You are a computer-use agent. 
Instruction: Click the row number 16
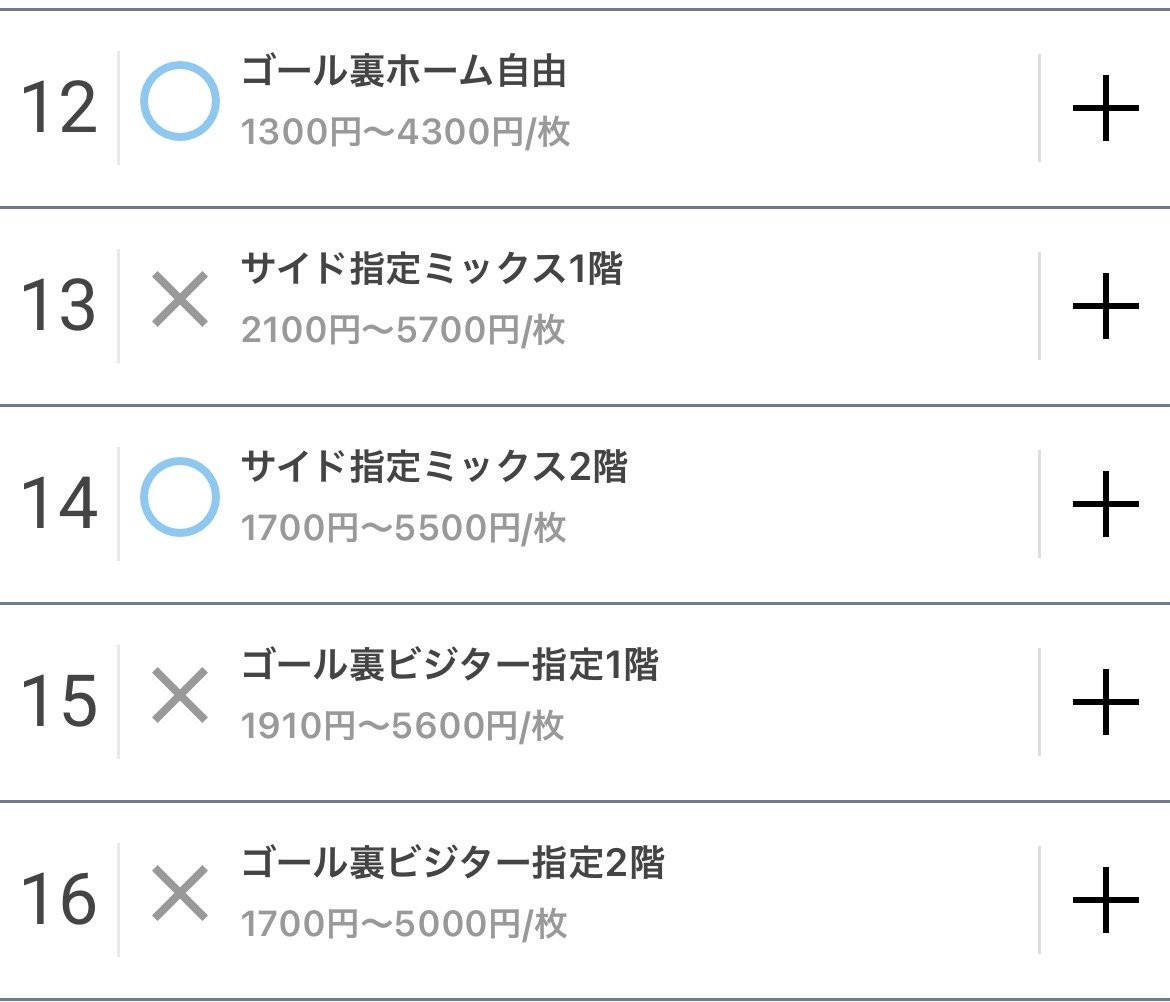(59, 899)
